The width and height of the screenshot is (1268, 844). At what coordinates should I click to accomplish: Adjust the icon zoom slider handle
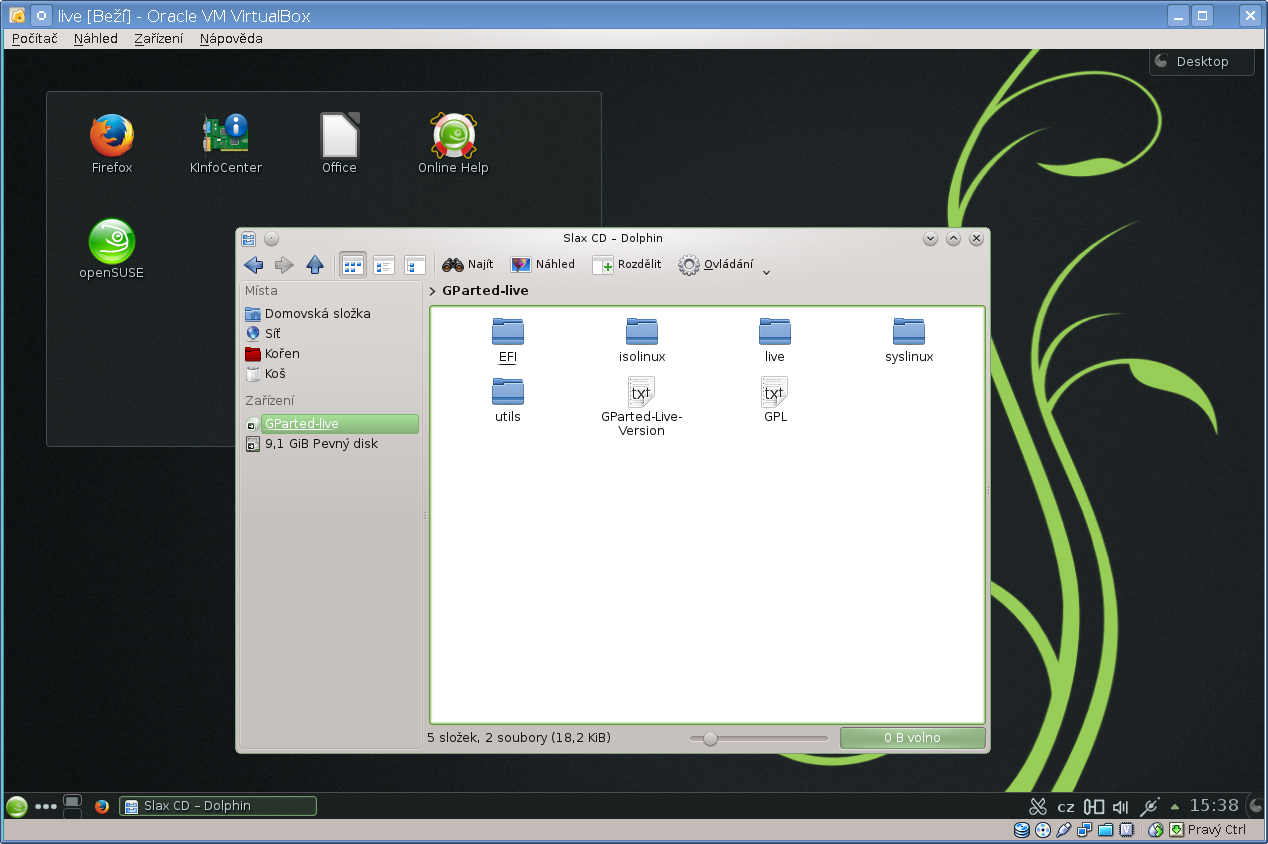pos(710,738)
